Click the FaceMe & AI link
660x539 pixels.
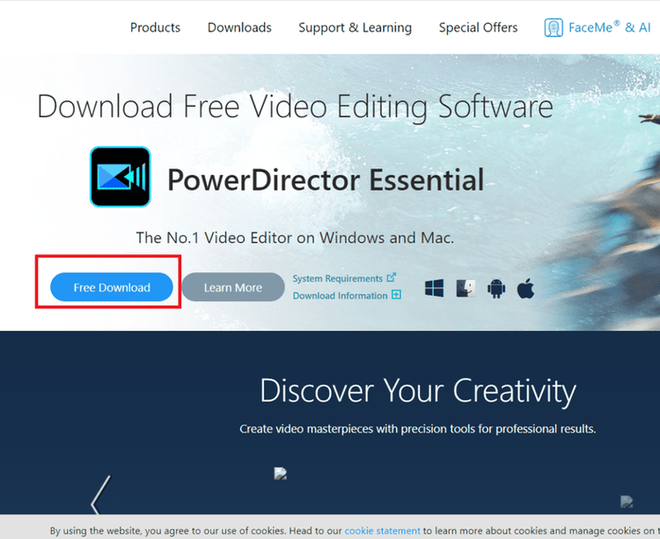coord(609,27)
